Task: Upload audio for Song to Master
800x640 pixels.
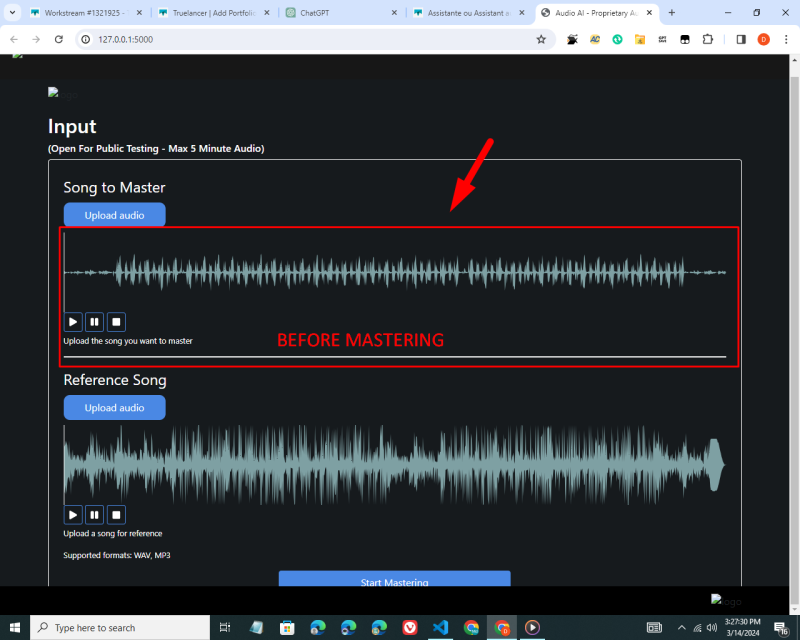Action: click(114, 215)
